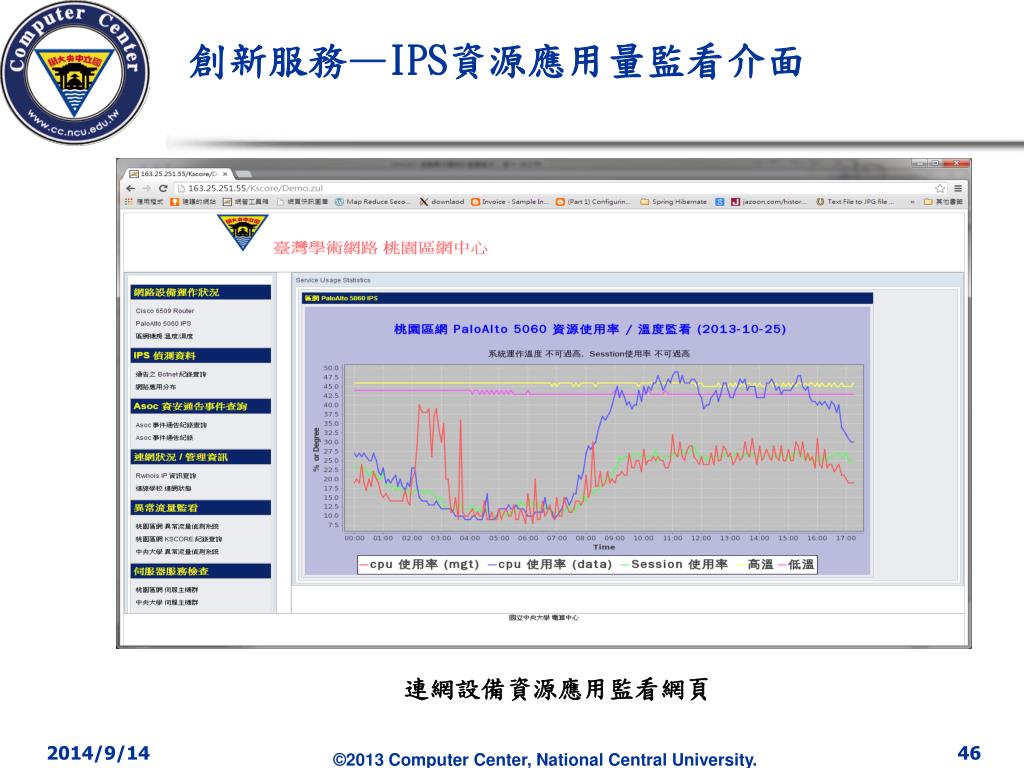Open the downlaod bookmark with the X icon
Viewport: 1024px width, 768px height.
click(442, 202)
